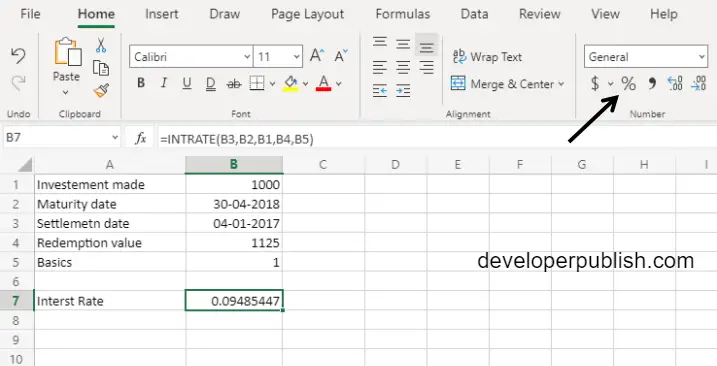
Task: Switch to the Formulas tab
Action: (403, 14)
